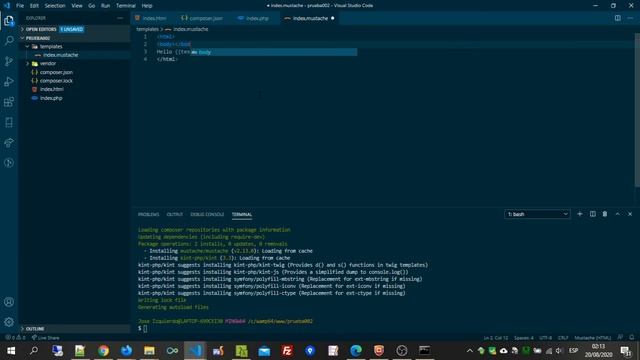640x360 pixels.
Task: Open the Go menu
Action: click(x=91, y=6)
